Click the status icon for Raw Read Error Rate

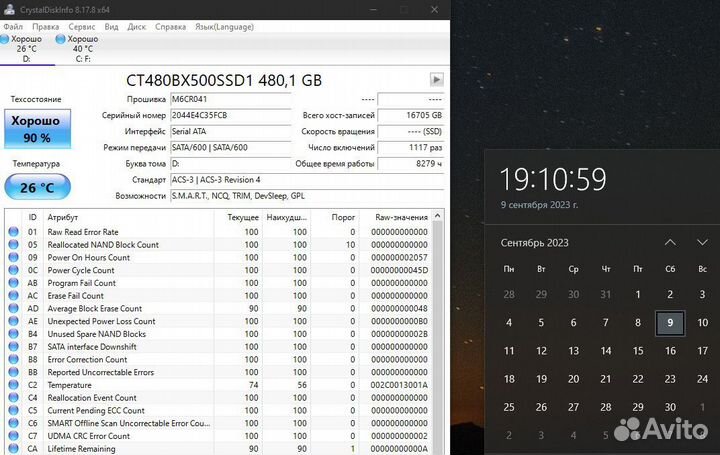pyautogui.click(x=13, y=232)
